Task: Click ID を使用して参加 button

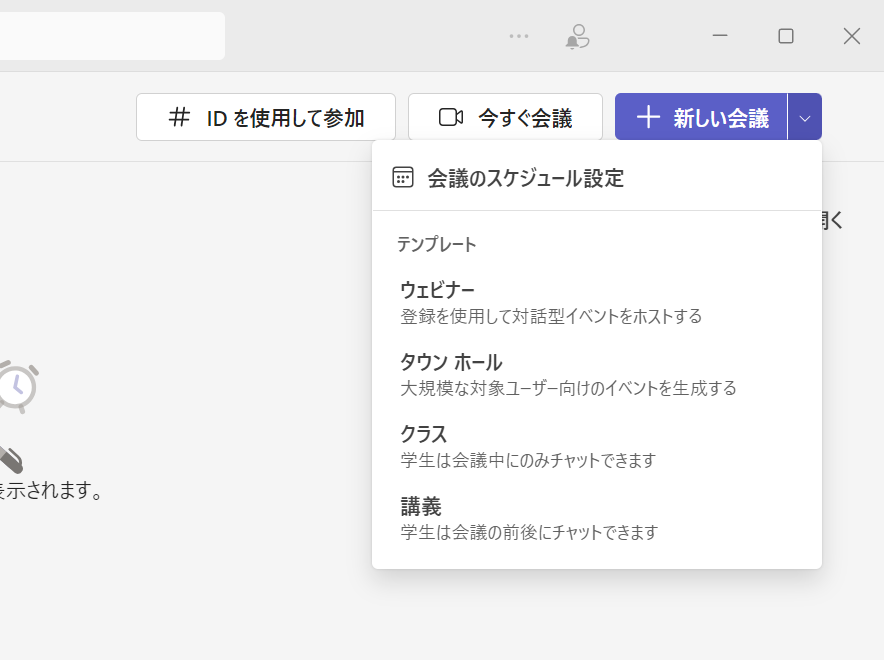Action: click(x=266, y=117)
